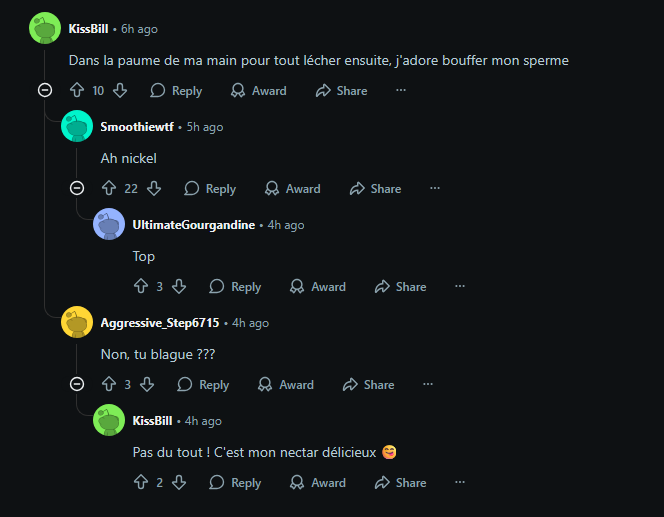Open more options on Aggressive_Step6715's comment
Viewport: 664px width, 517px height.
[428, 385]
